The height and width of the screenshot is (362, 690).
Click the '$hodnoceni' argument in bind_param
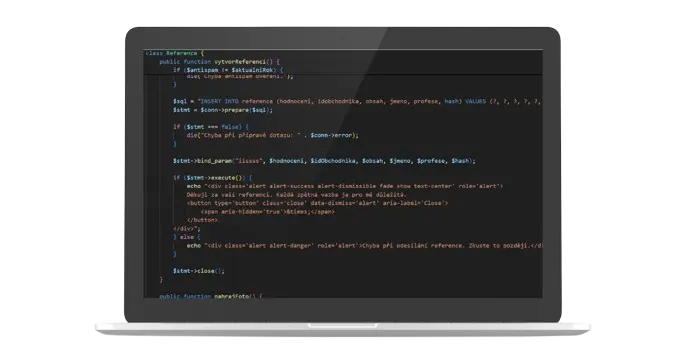[286, 161]
